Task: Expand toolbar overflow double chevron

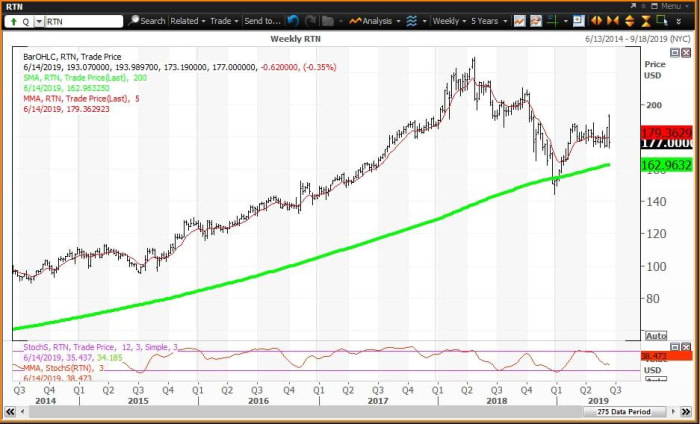Action: 679,21
